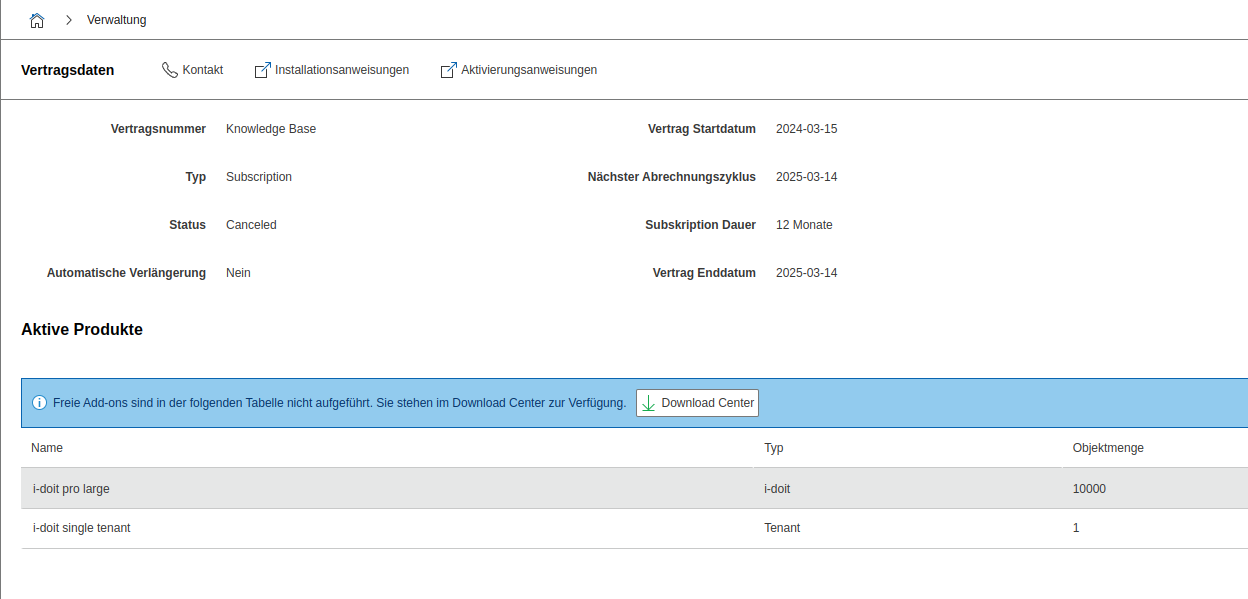
Task: Open Installationsanweisungen link
Action: coord(342,70)
